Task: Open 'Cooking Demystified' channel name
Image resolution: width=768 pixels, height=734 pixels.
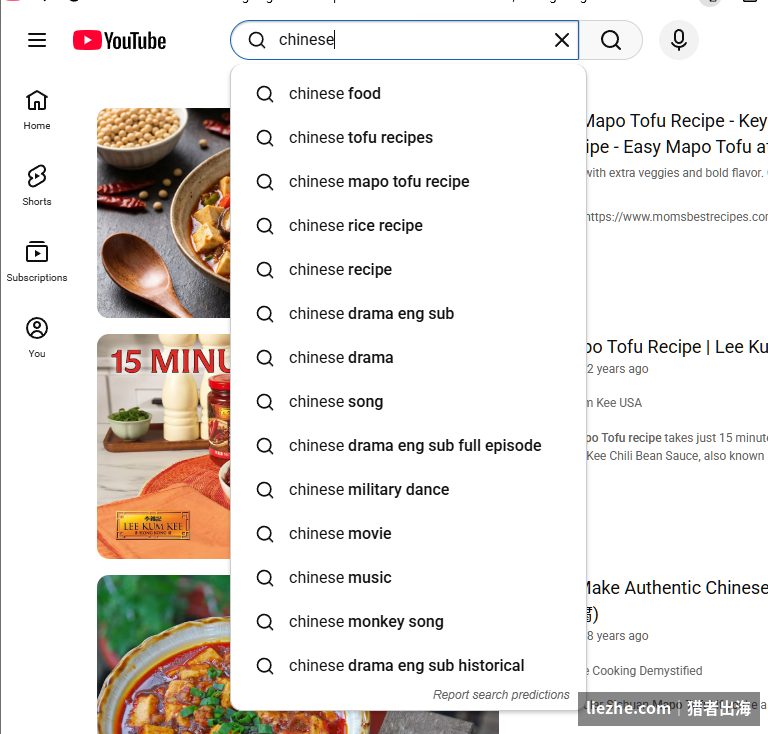Action: 645,671
